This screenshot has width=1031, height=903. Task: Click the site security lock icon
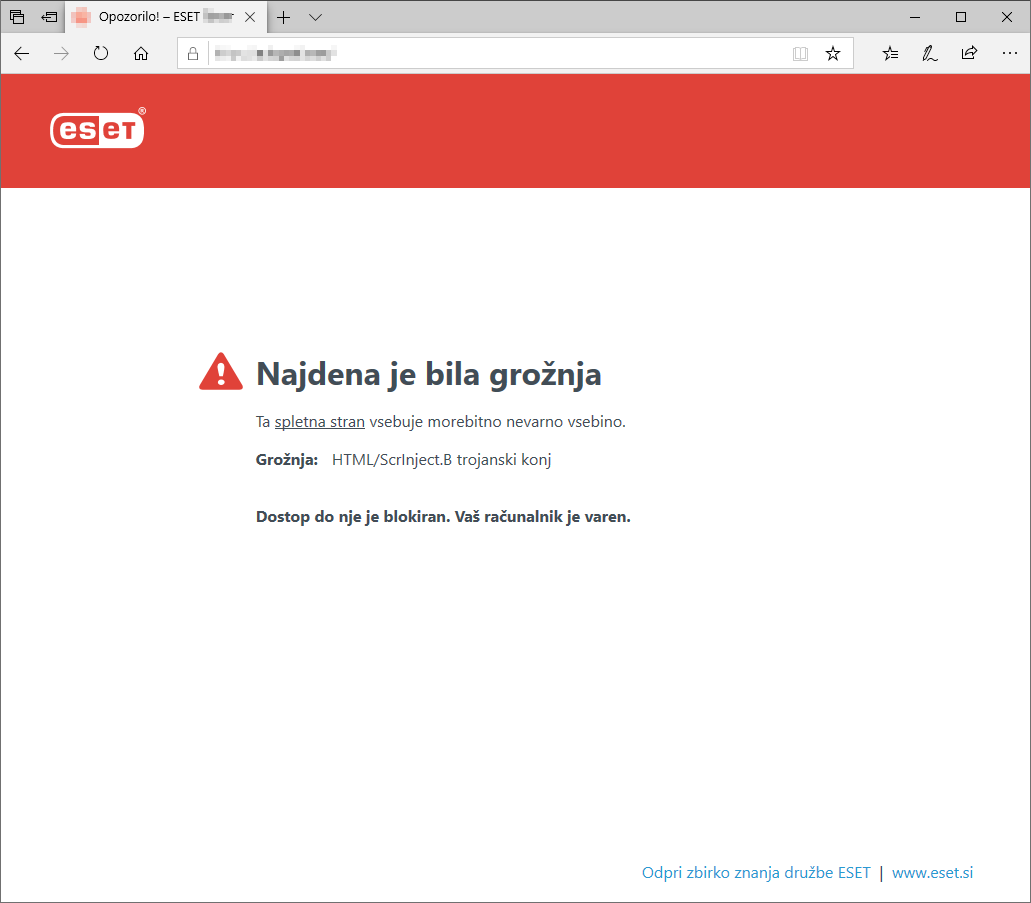192,53
